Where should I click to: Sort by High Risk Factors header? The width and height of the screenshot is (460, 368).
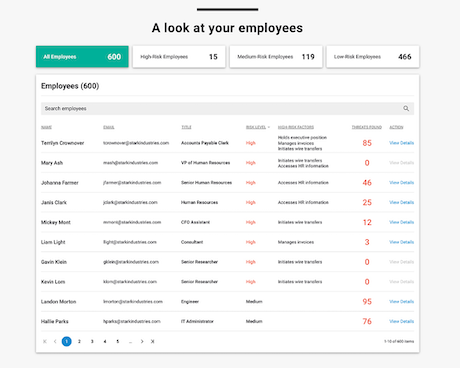(296, 127)
